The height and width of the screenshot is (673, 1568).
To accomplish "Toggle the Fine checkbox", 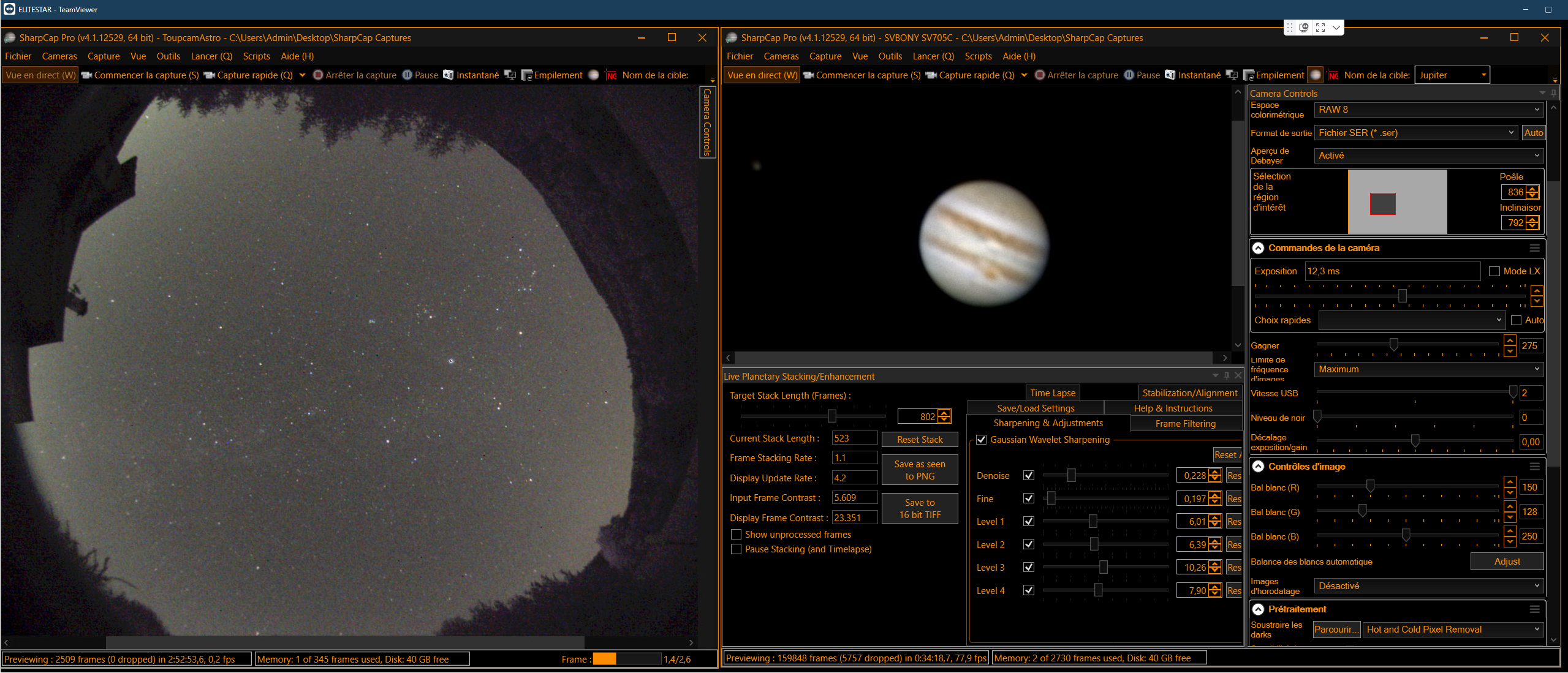I will coord(1029,498).
